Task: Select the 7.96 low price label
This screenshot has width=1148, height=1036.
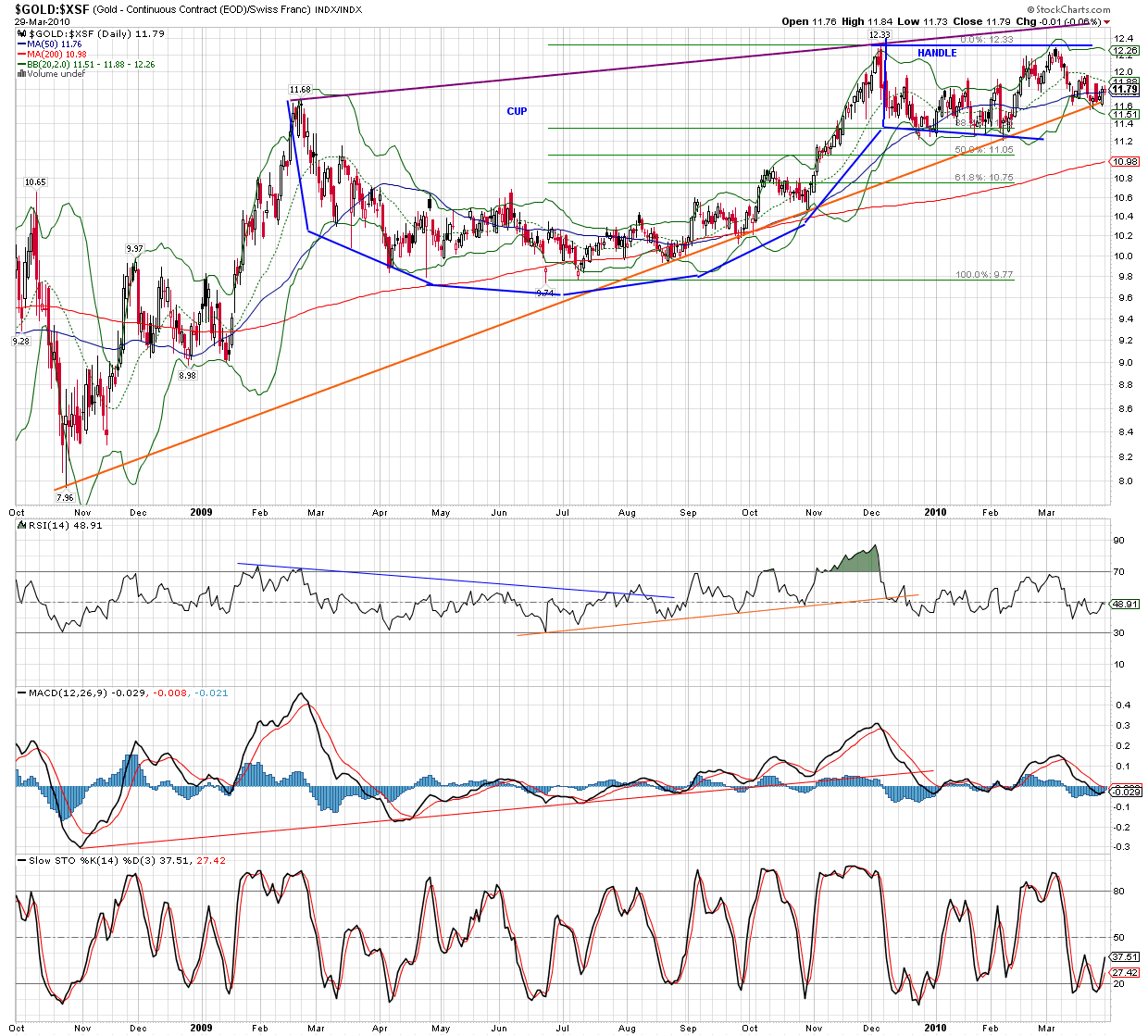Action: (x=65, y=498)
